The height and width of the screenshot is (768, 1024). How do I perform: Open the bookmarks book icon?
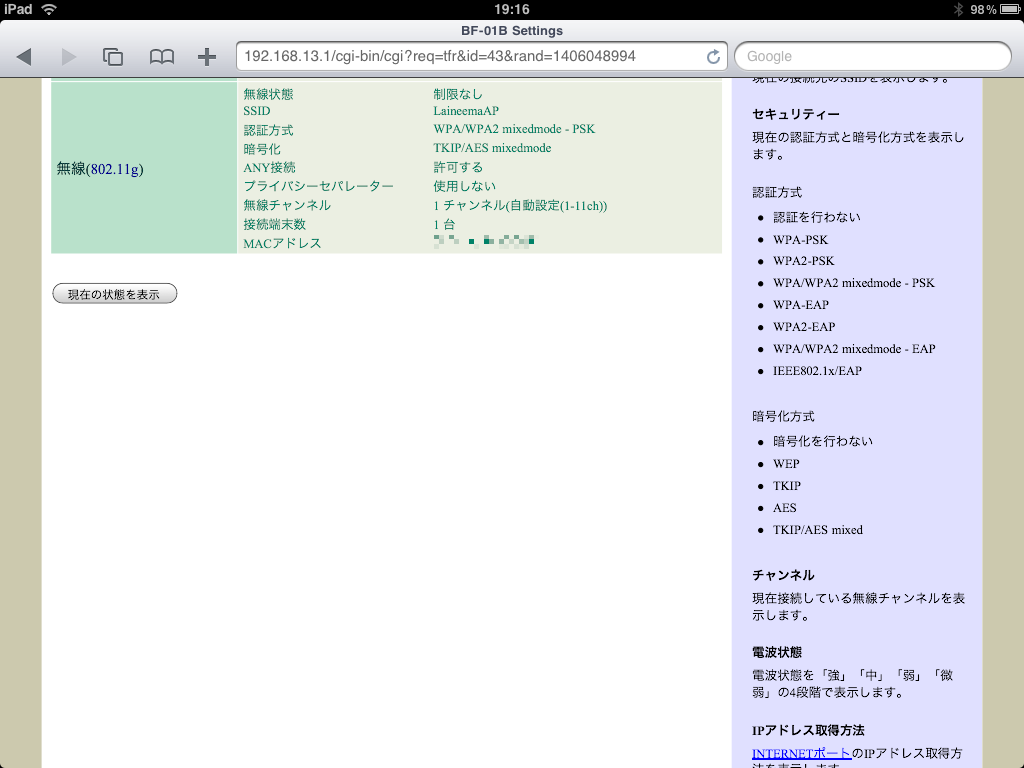tap(161, 57)
